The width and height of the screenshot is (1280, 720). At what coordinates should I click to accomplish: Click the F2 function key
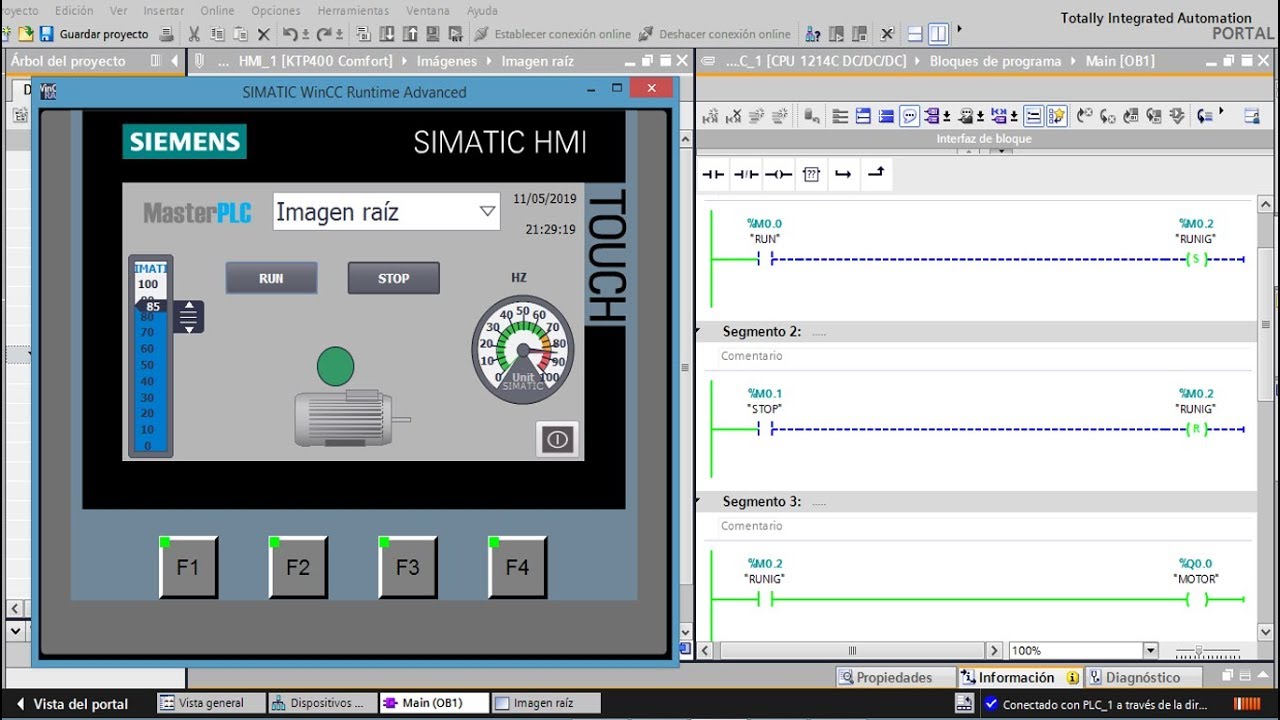[x=298, y=567]
